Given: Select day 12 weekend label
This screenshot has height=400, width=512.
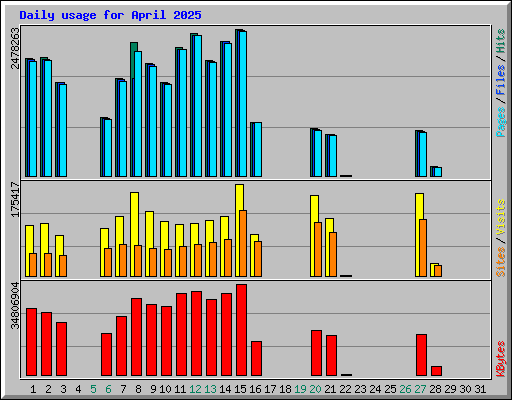Looking at the screenshot, I should [195, 389].
